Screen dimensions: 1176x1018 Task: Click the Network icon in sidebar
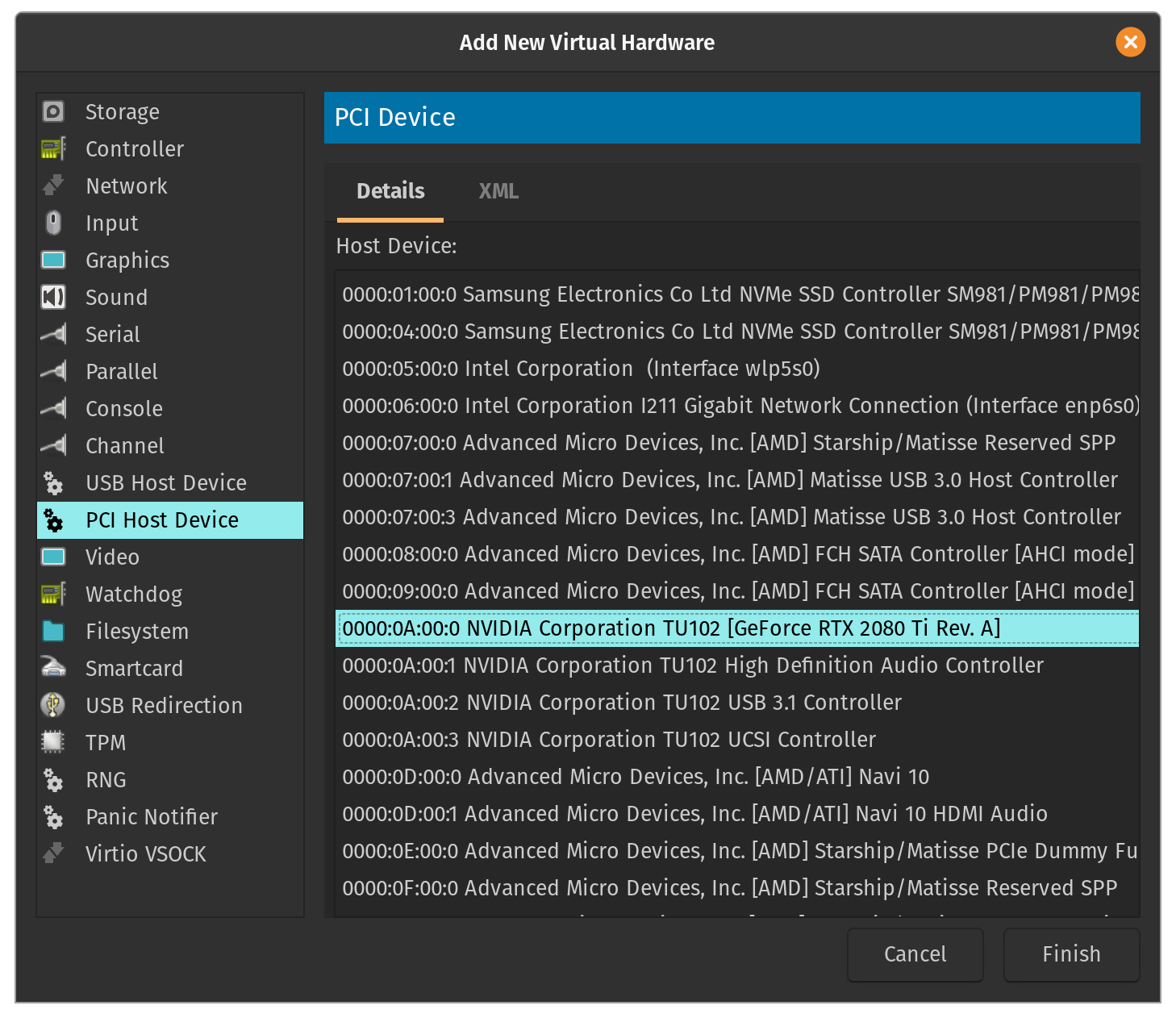tap(53, 186)
